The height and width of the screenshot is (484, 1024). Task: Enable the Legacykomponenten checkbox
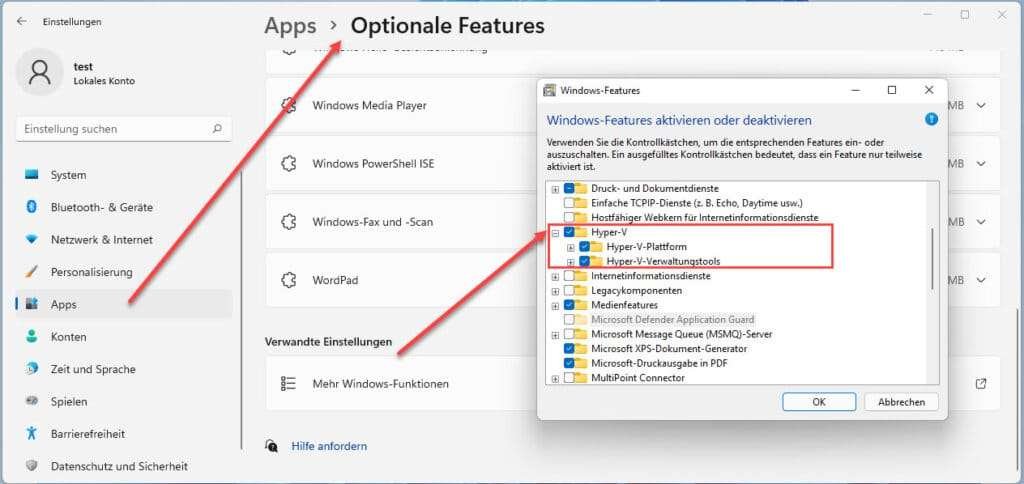(x=569, y=290)
